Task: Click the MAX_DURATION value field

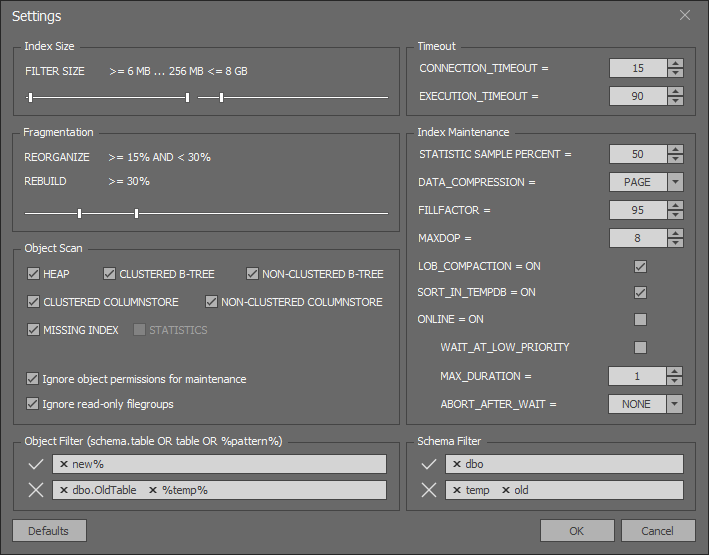Action: [637, 376]
